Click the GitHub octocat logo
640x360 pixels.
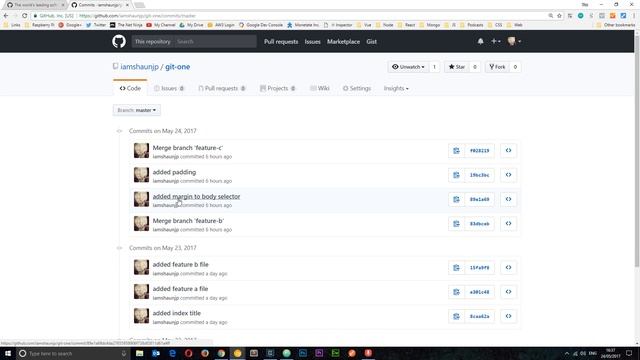pyautogui.click(x=119, y=41)
